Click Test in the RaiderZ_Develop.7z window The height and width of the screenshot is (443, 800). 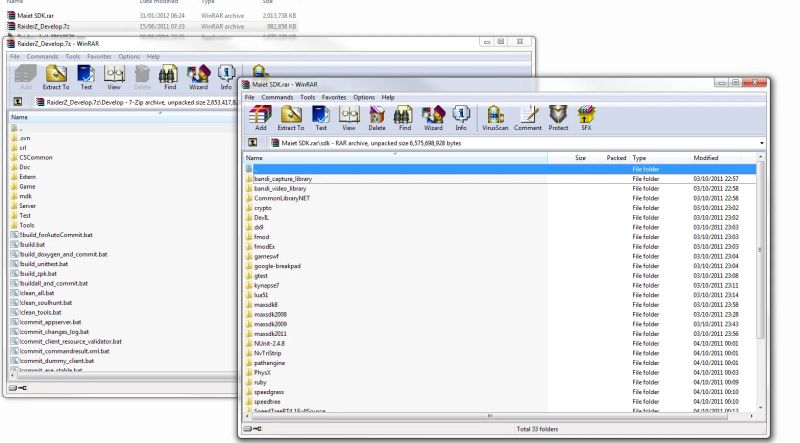point(86,78)
